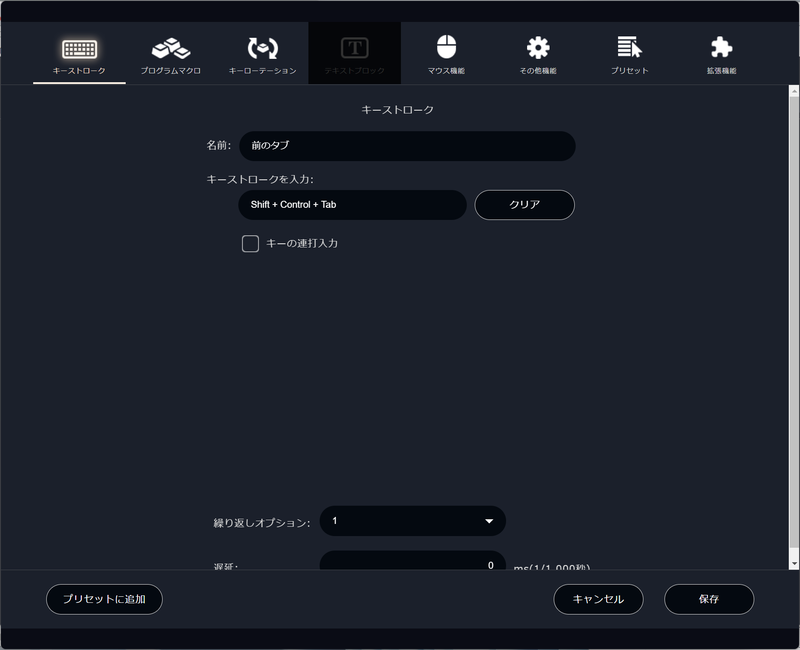Click the プリセットに追加 button

(x=104, y=599)
